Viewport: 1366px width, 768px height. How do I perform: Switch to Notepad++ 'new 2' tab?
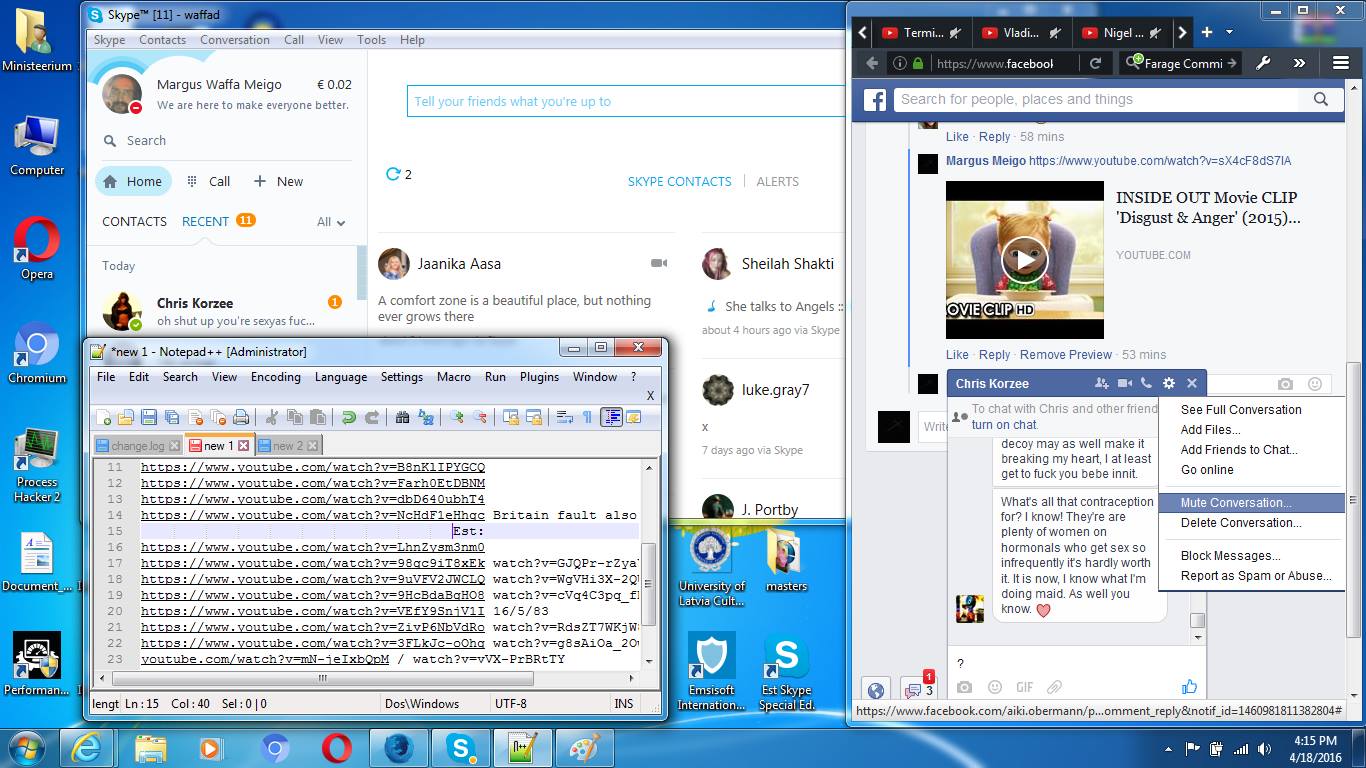tap(288, 446)
